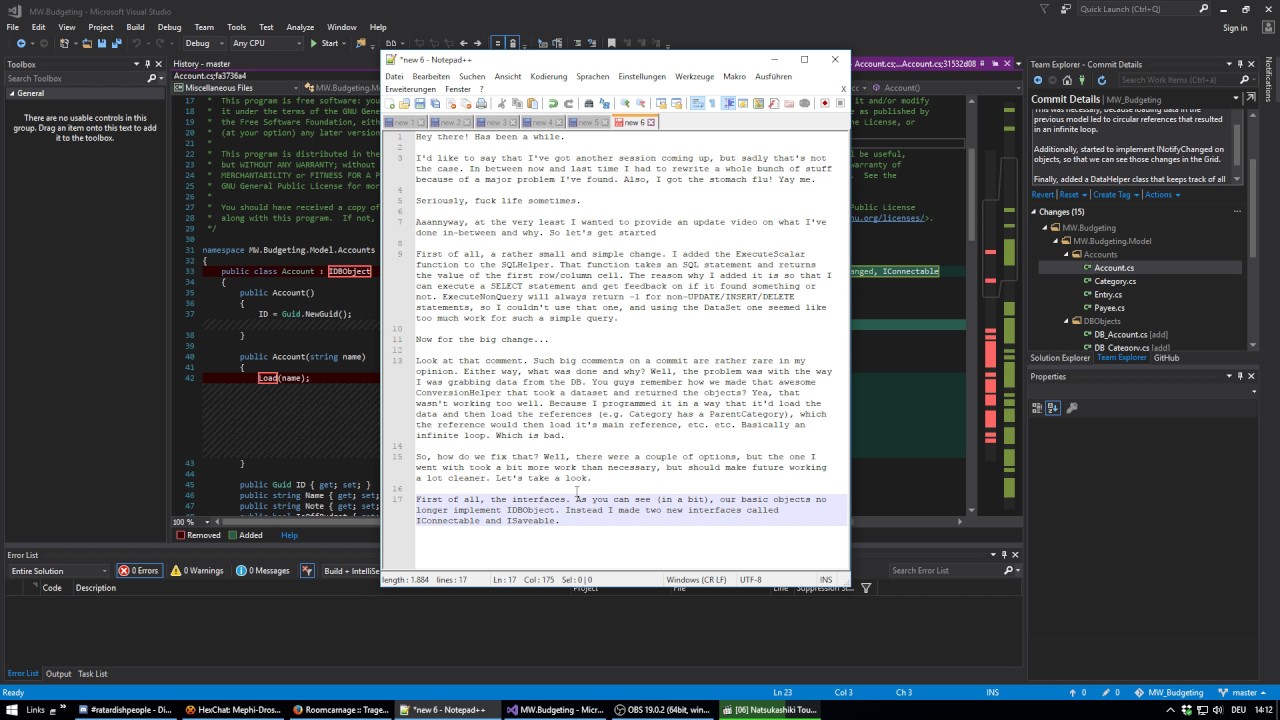Click the Revert link in Commit Details
Viewport: 1280px width, 720px height.
(x=1042, y=194)
